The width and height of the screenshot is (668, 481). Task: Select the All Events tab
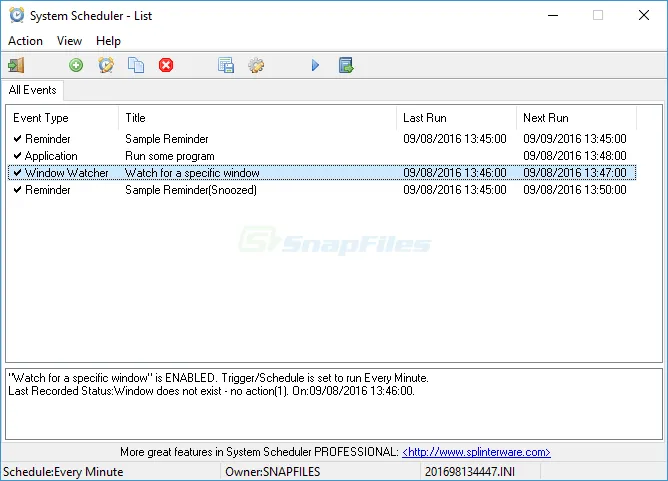[32, 90]
